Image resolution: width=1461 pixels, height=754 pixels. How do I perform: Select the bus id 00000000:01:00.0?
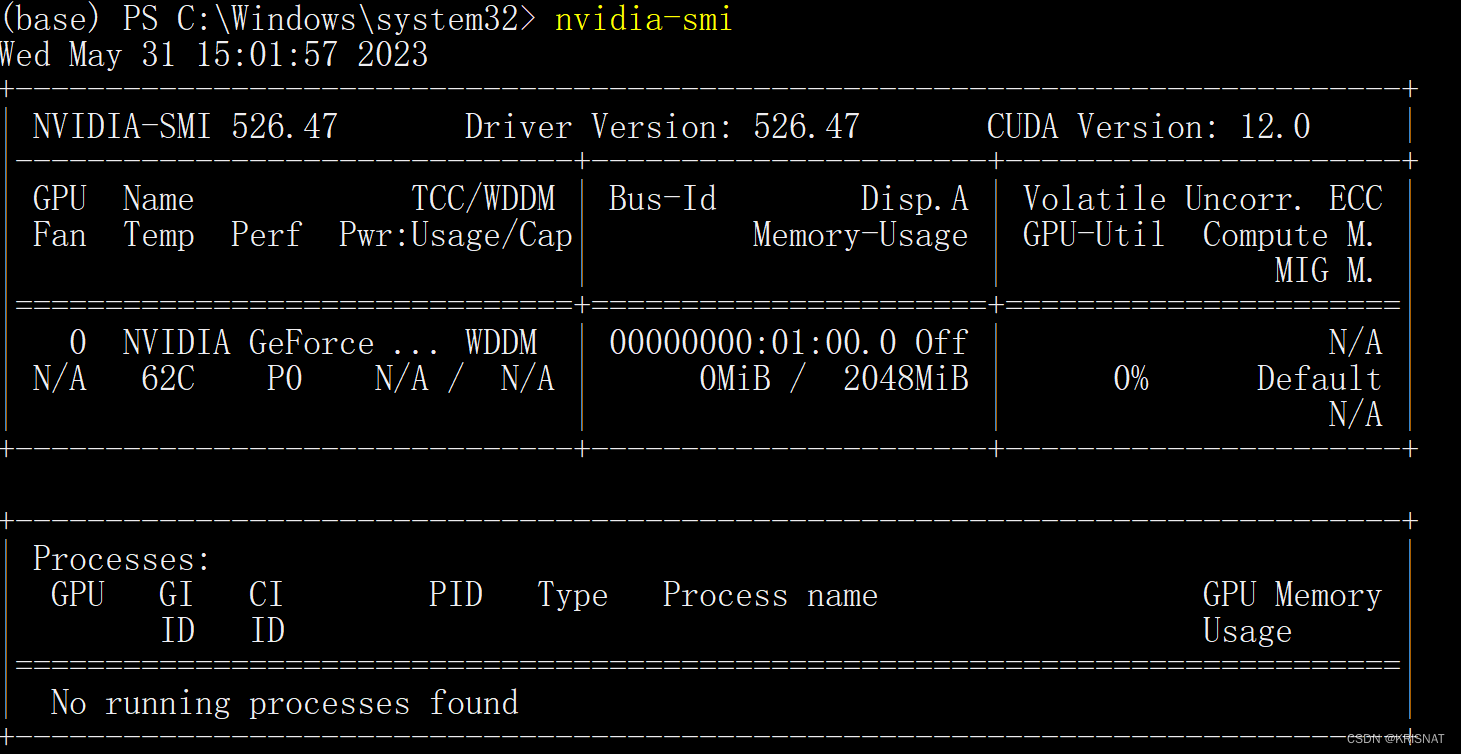(x=752, y=343)
